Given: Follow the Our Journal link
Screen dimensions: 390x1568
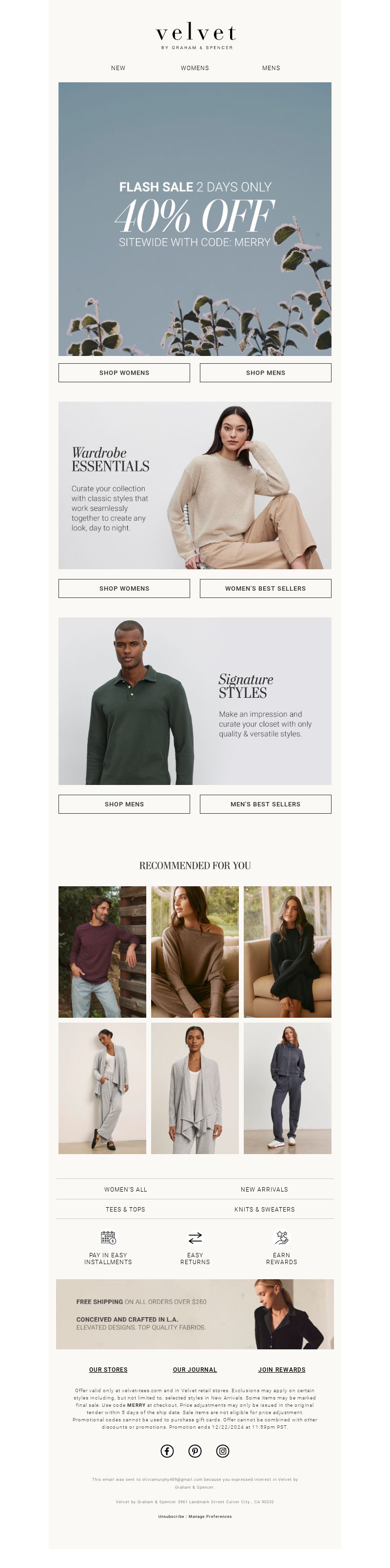Looking at the screenshot, I should [195, 1369].
